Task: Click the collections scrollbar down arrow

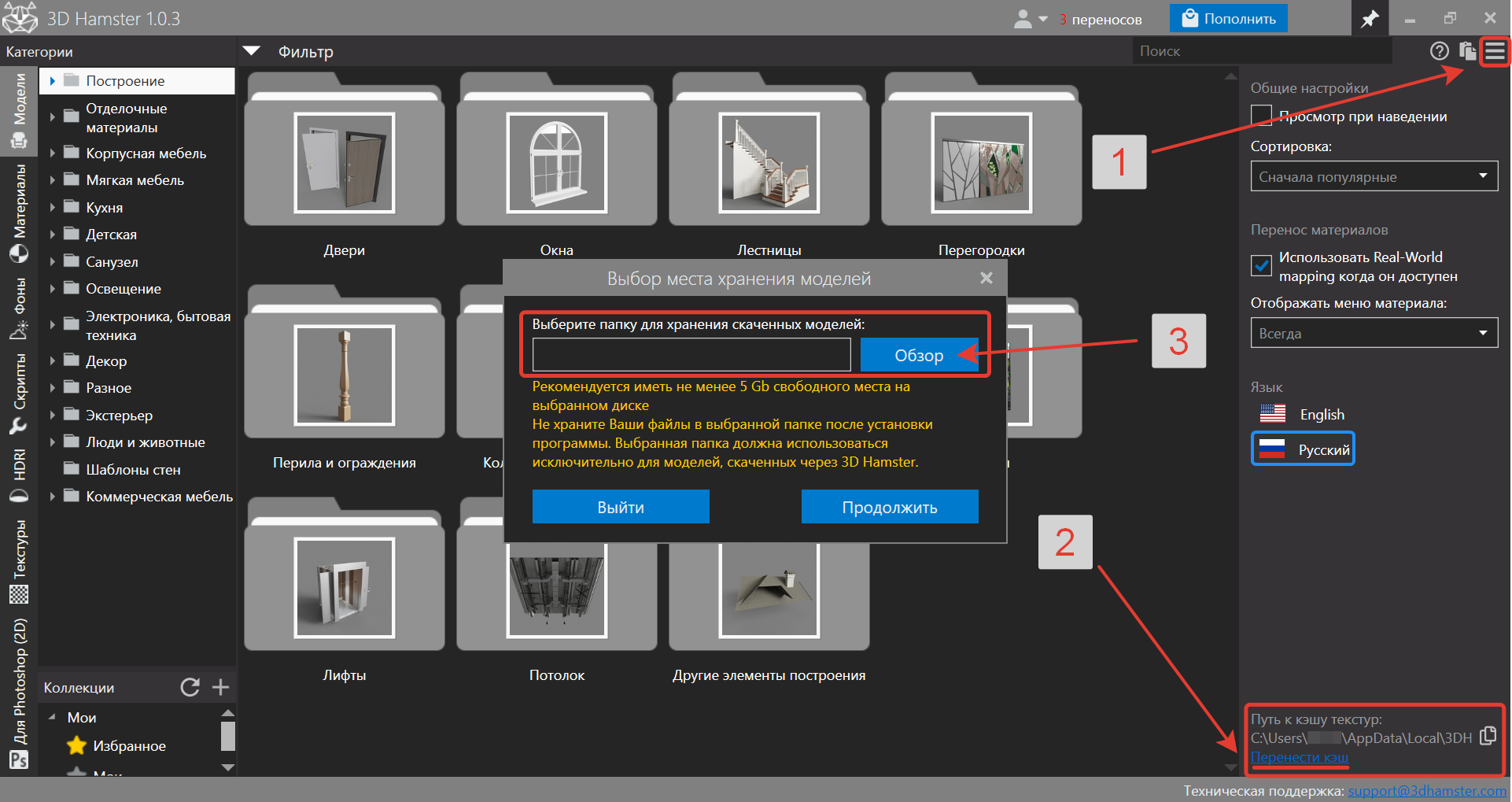Action: tap(228, 767)
